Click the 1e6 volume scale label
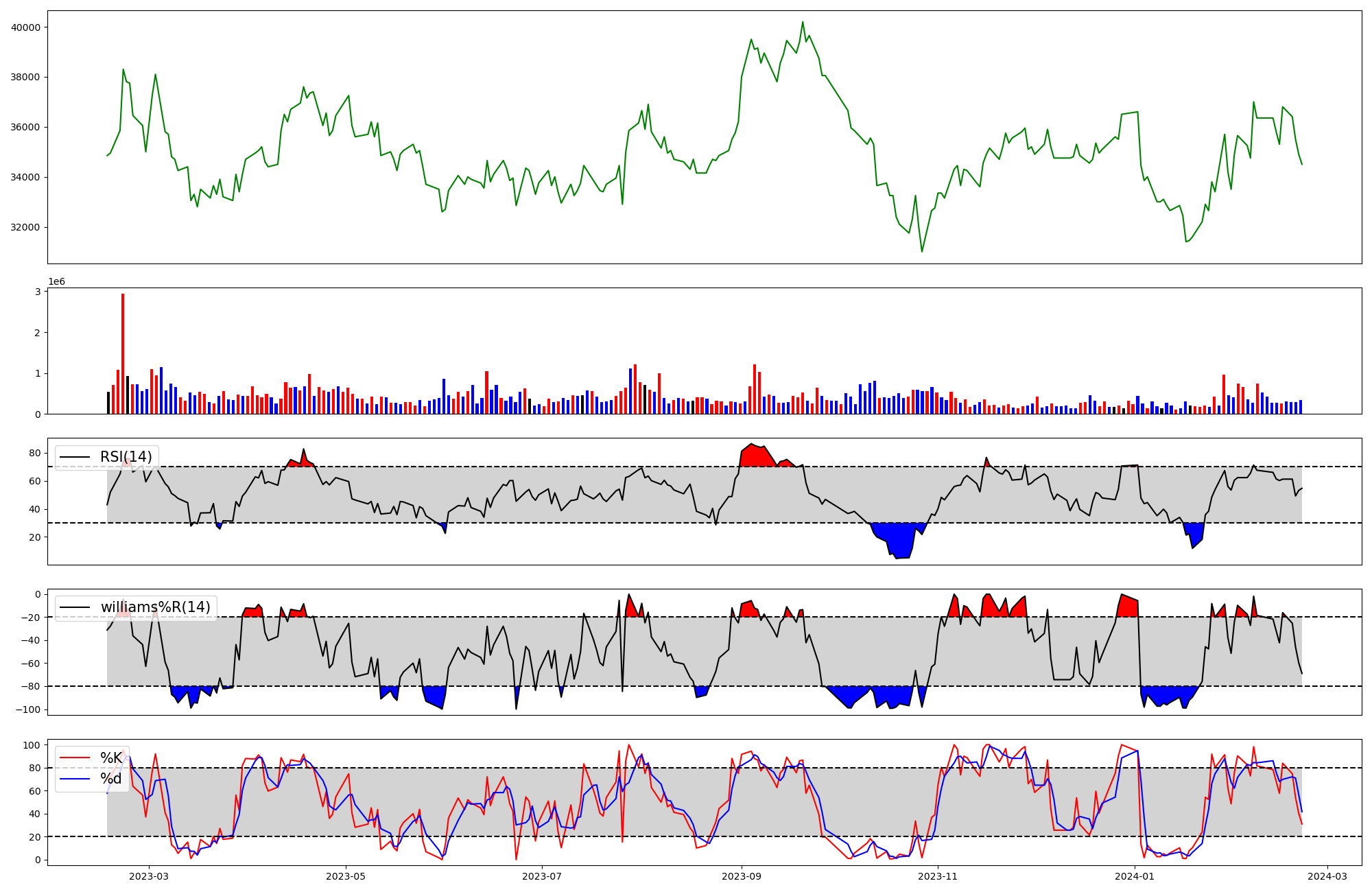 [56, 282]
